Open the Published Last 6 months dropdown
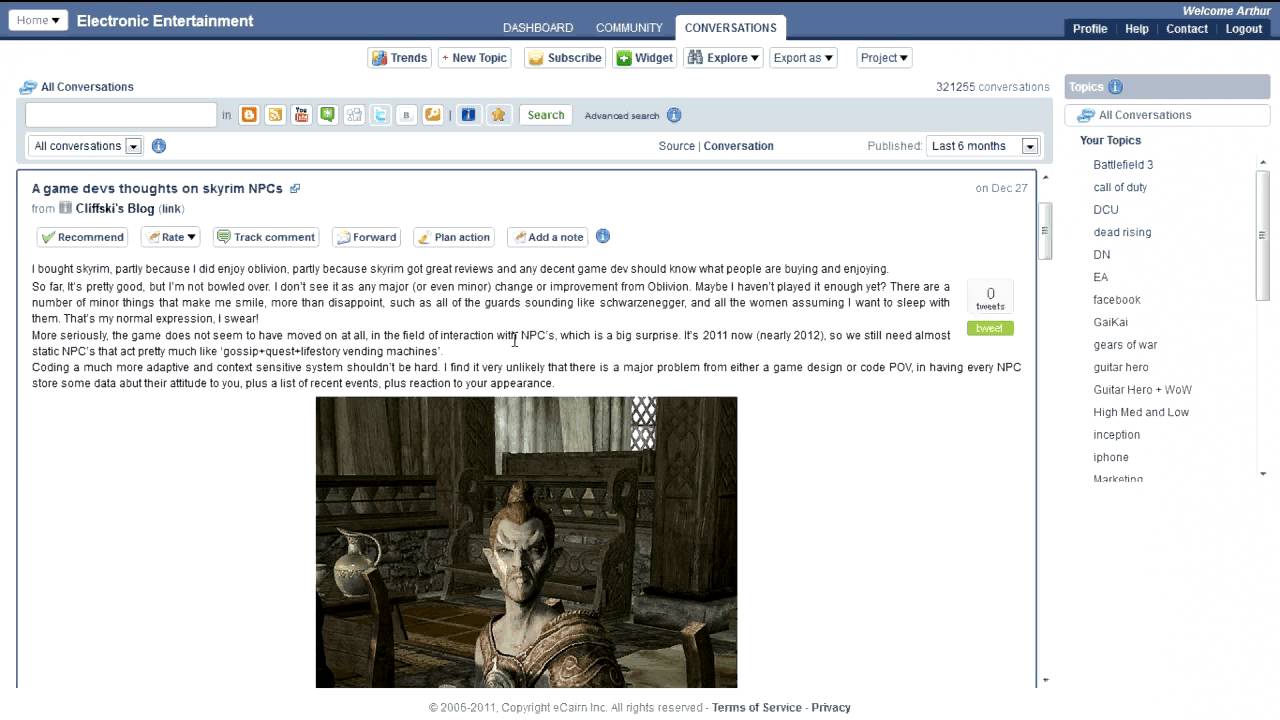This screenshot has height=720, width=1280. coord(983,146)
